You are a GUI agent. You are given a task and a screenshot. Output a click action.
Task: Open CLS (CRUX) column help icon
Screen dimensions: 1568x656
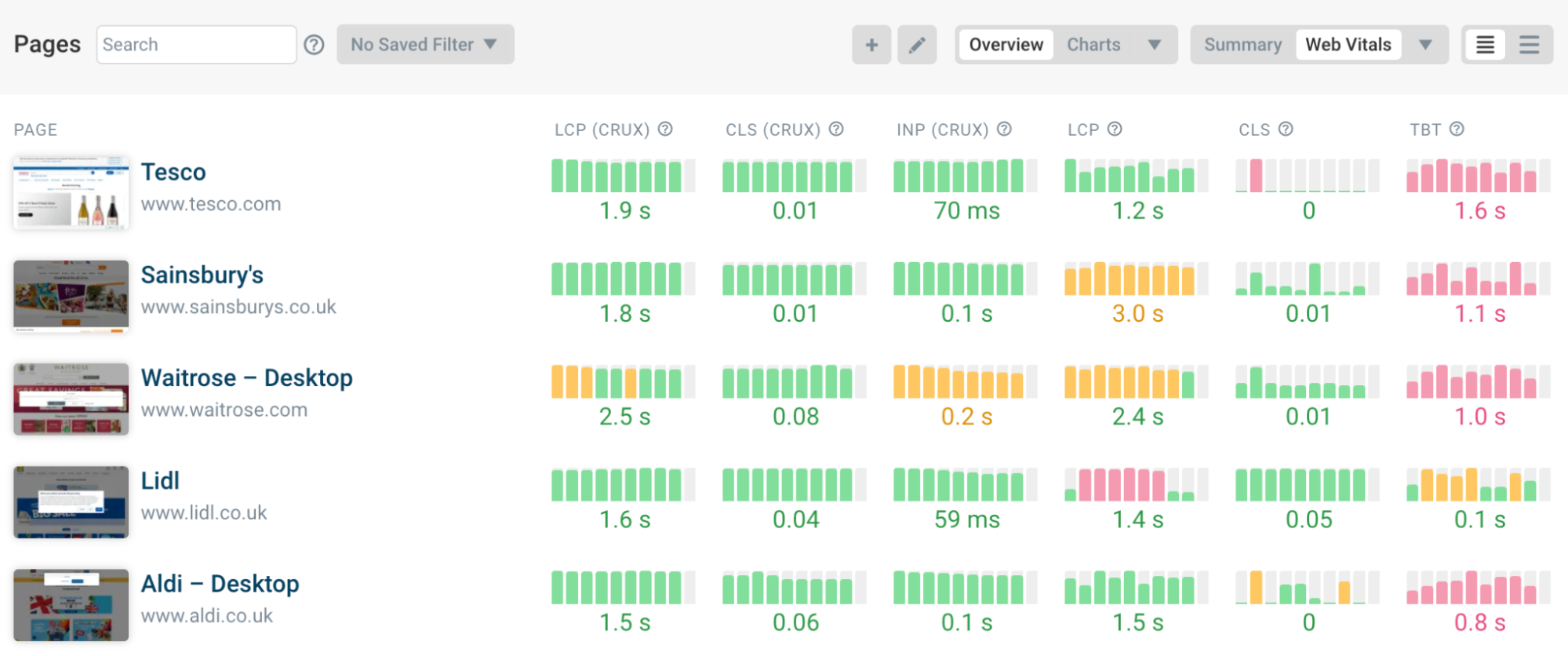836,129
